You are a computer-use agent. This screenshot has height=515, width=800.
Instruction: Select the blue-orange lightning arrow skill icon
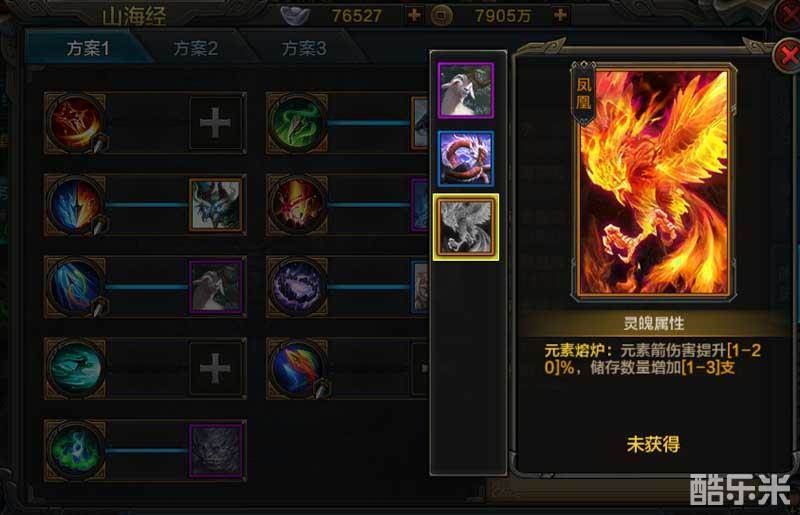tap(75, 205)
